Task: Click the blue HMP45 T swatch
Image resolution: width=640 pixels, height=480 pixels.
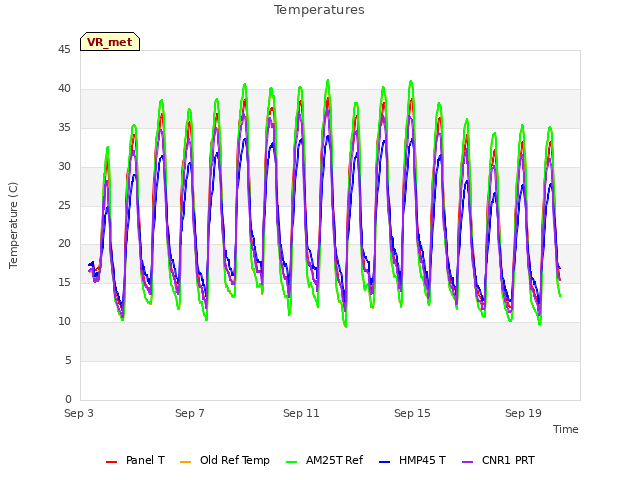Action: (x=384, y=462)
